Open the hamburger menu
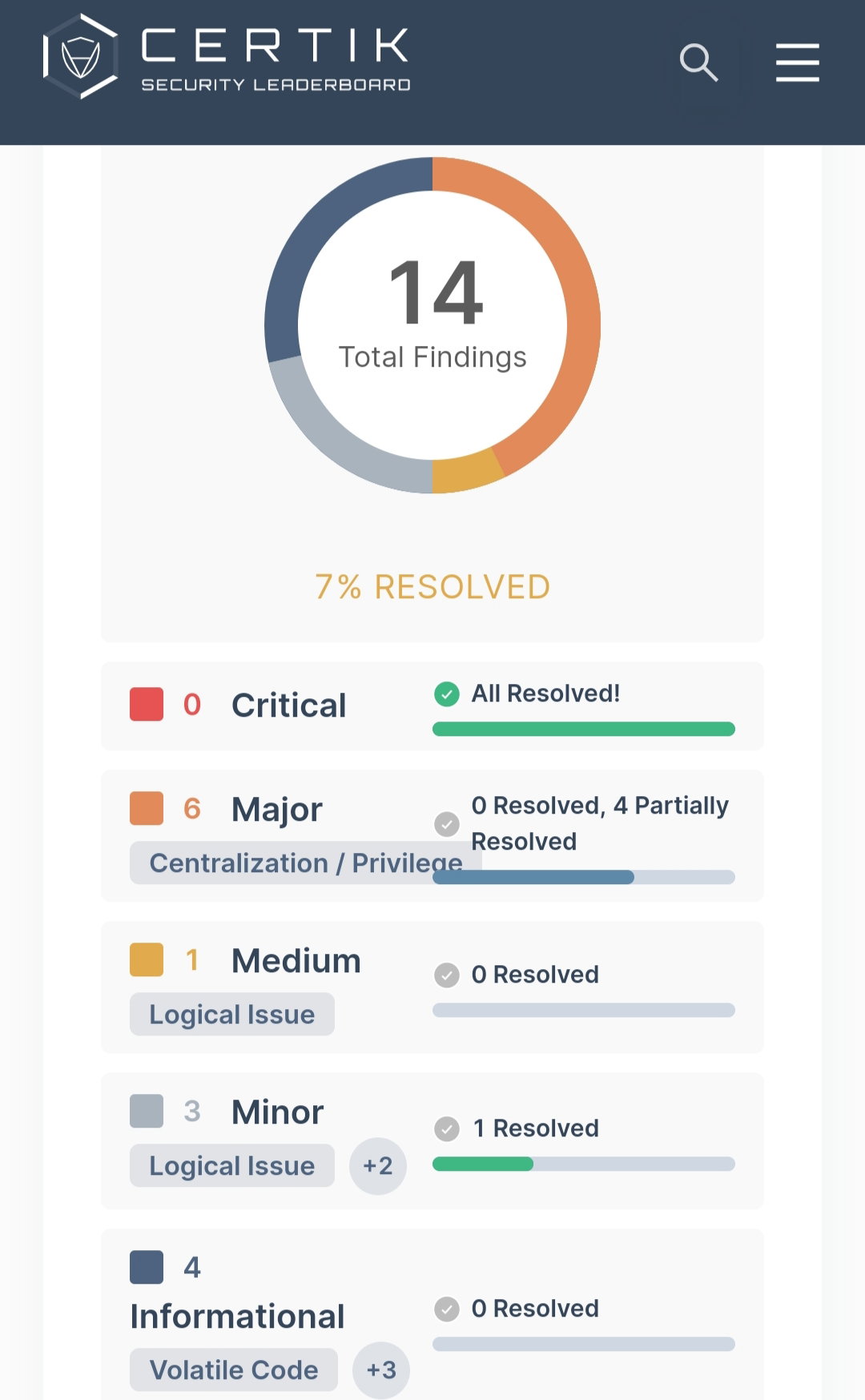The height and width of the screenshot is (1400, 865). click(798, 63)
